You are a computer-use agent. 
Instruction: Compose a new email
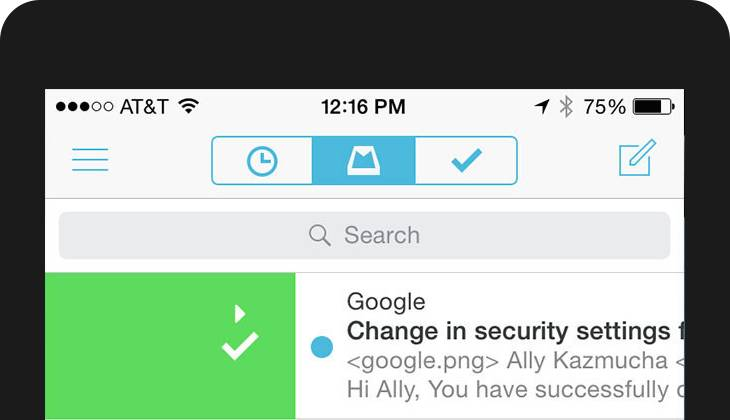tap(637, 157)
